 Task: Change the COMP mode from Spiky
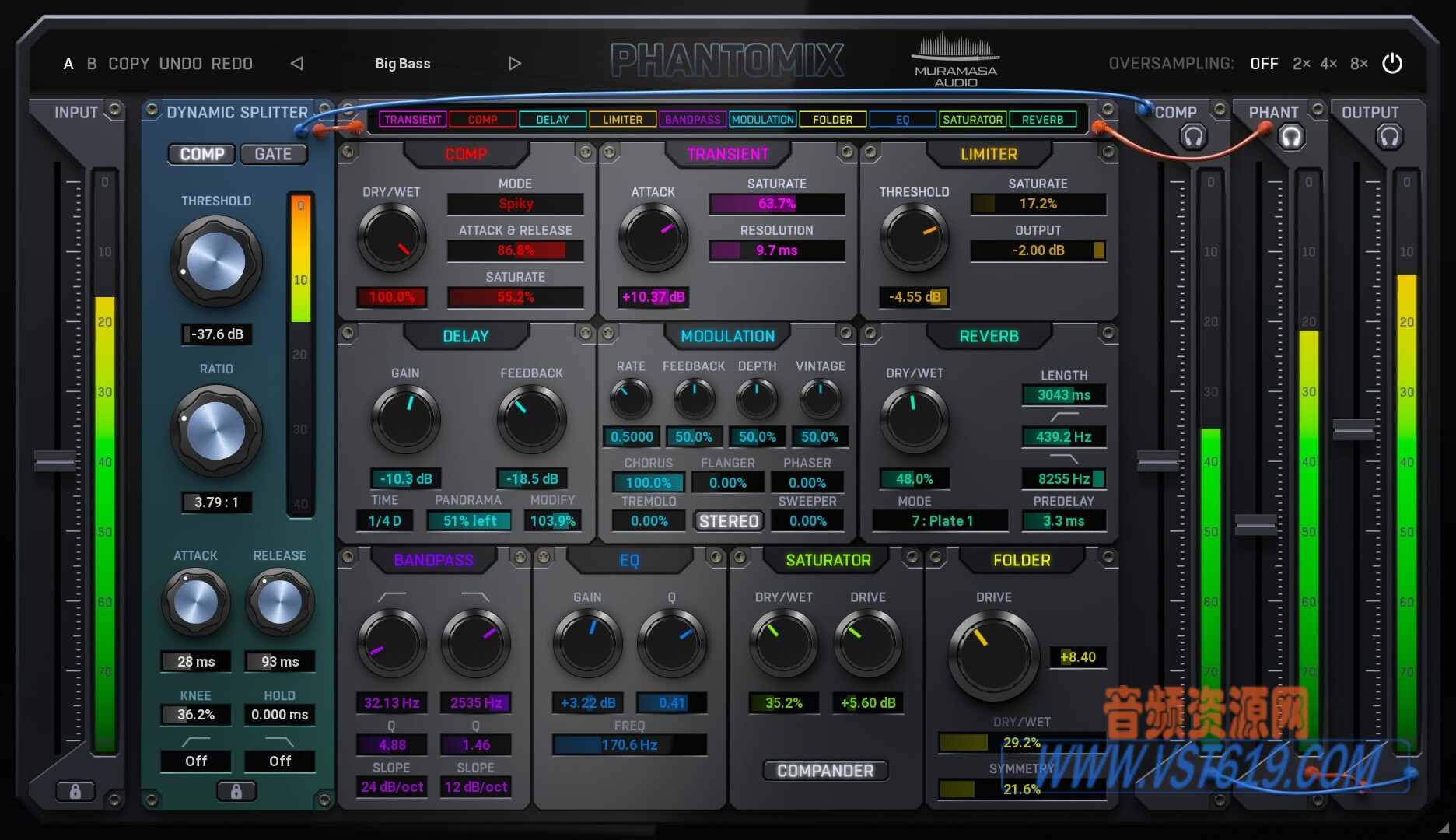[x=515, y=204]
